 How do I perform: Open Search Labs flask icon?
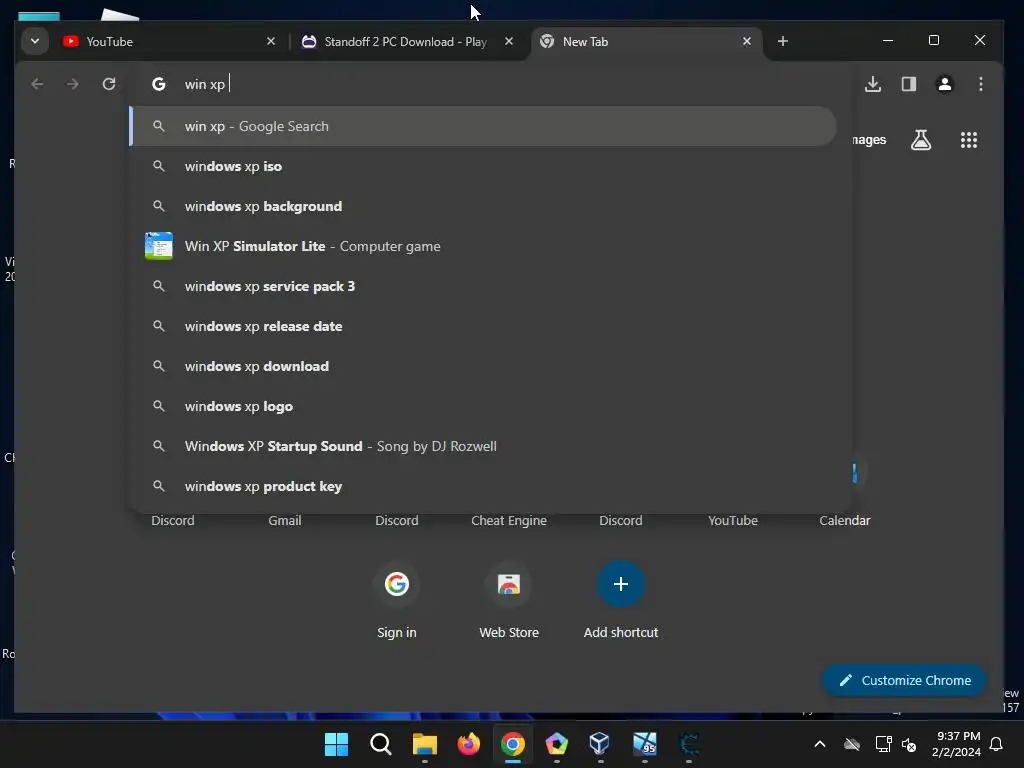point(921,140)
